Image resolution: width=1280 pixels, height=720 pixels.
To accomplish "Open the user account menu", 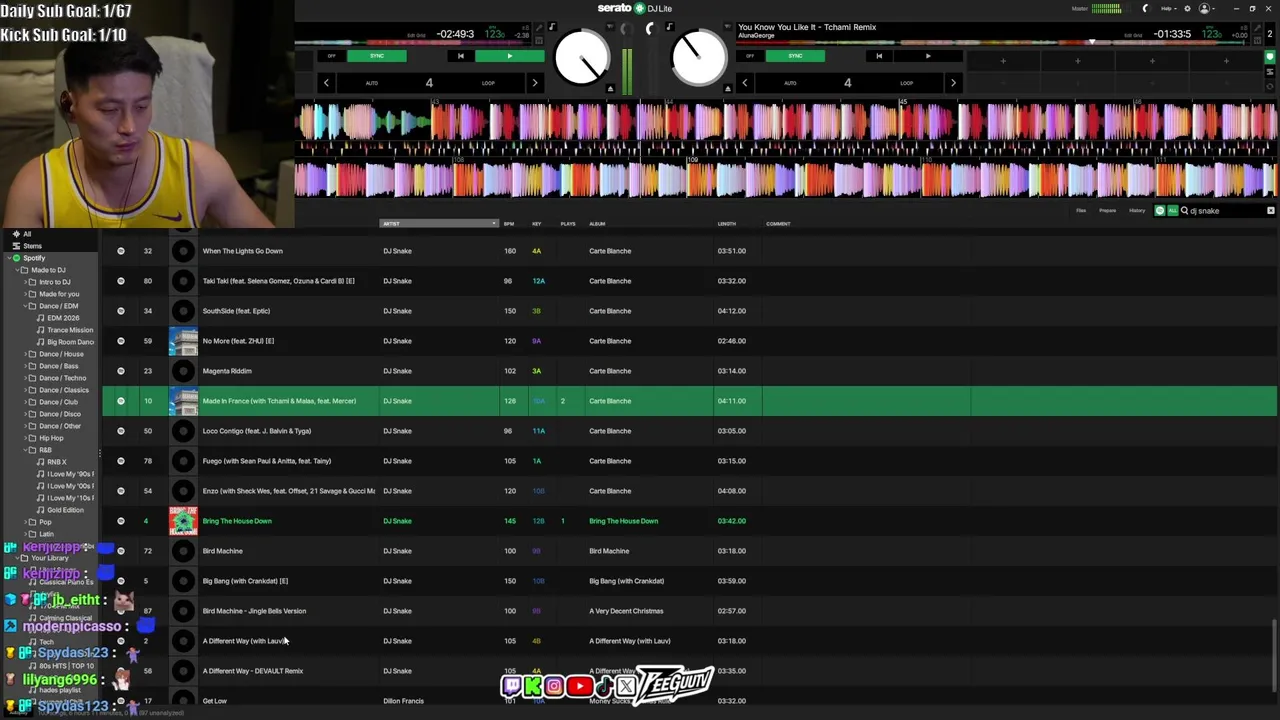I will (1207, 9).
